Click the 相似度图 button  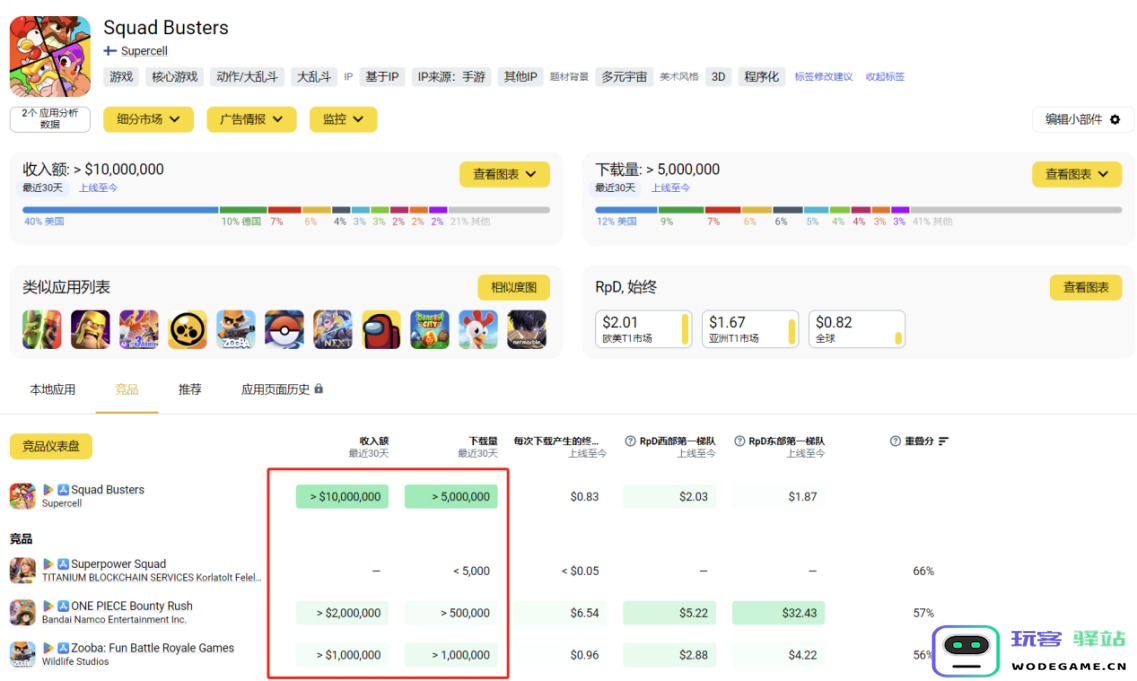[x=513, y=287]
